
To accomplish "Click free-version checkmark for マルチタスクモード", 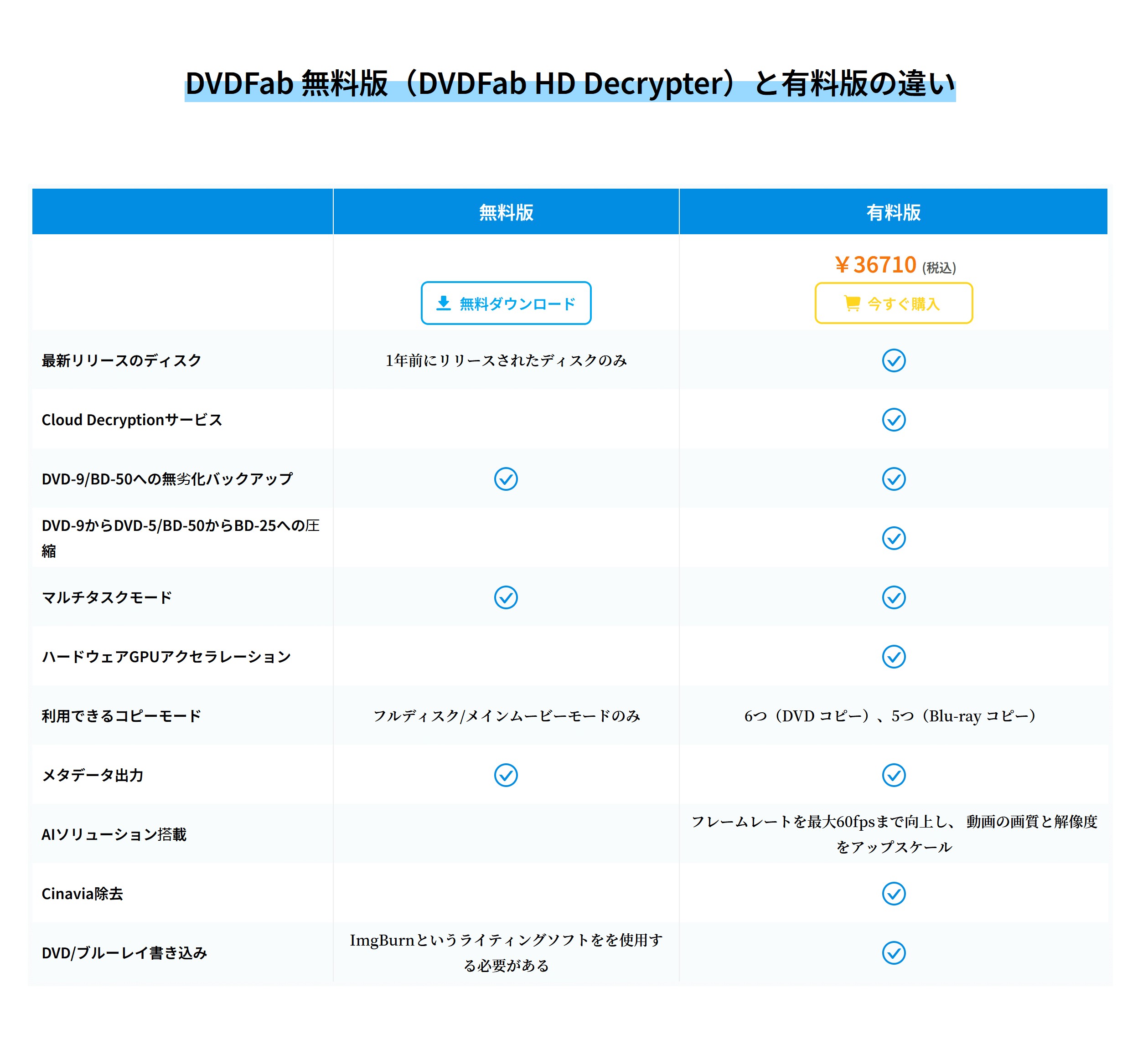I will 506,597.
